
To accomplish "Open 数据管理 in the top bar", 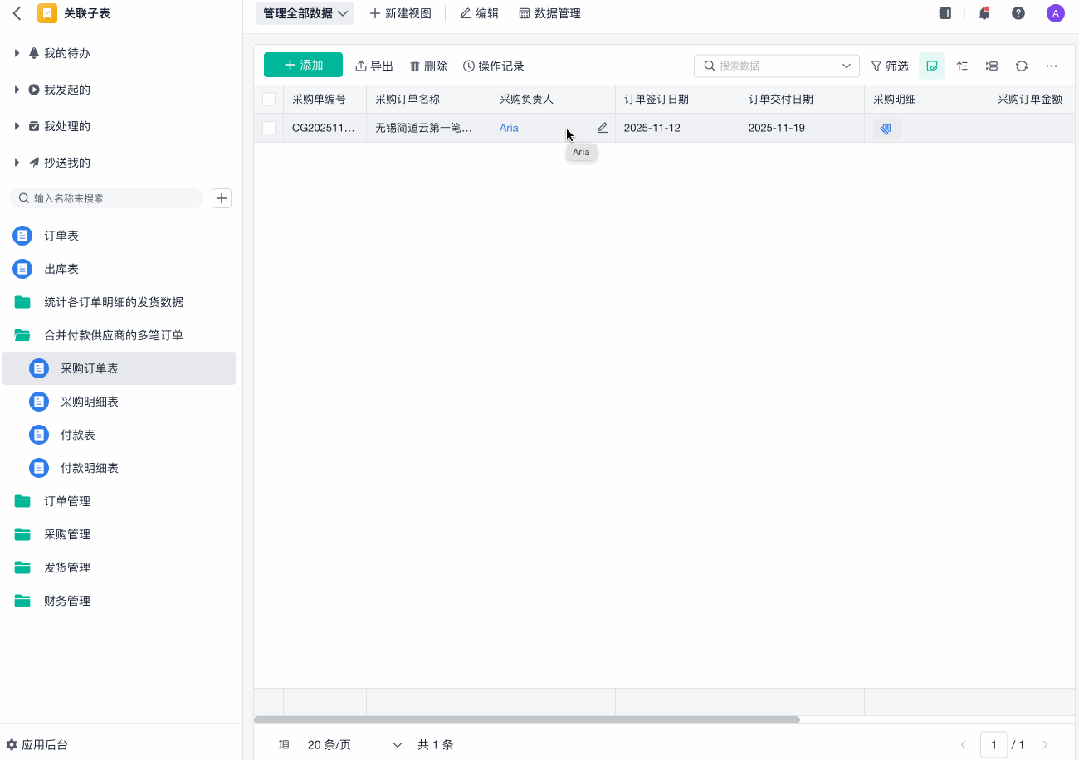I will pos(550,13).
